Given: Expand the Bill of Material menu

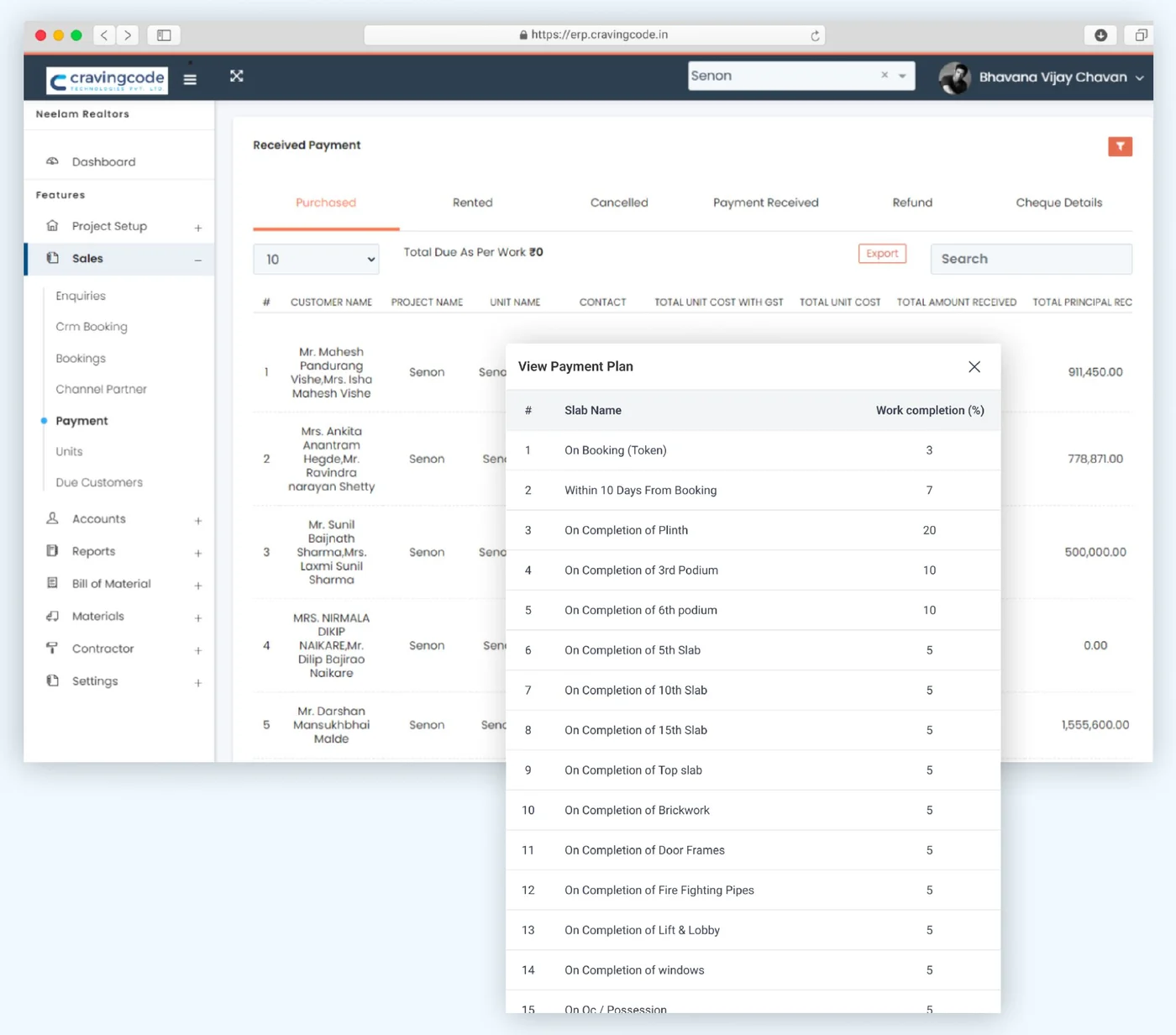Looking at the screenshot, I should (x=198, y=586).
